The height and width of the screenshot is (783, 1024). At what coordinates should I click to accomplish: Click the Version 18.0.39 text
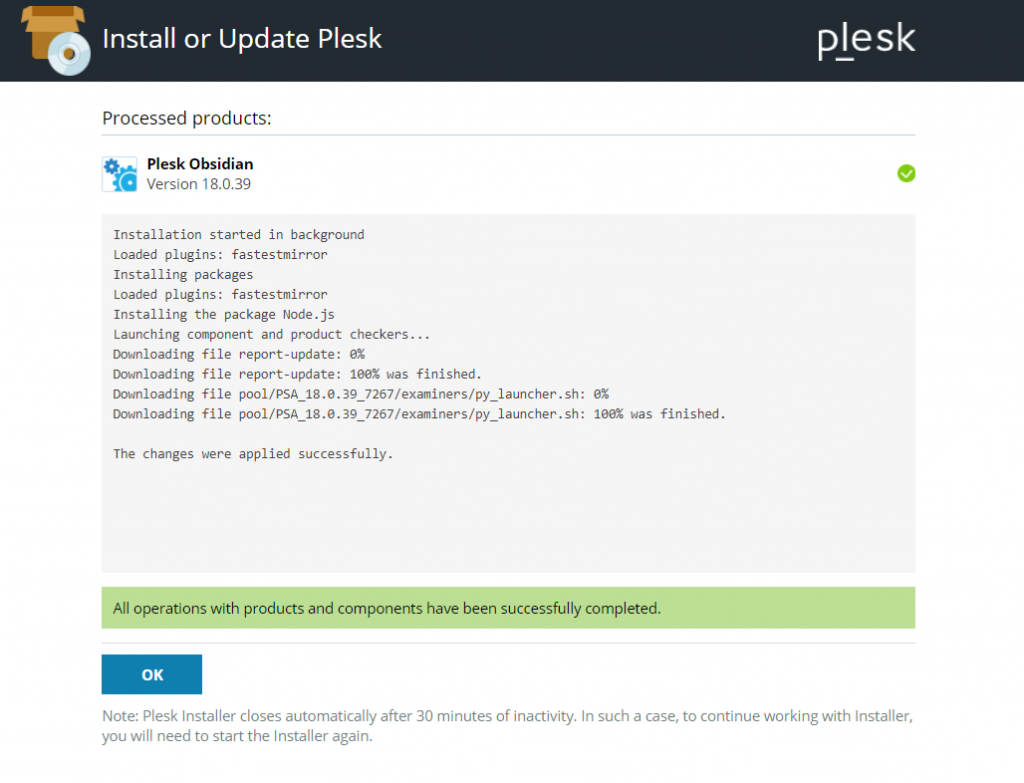[199, 184]
